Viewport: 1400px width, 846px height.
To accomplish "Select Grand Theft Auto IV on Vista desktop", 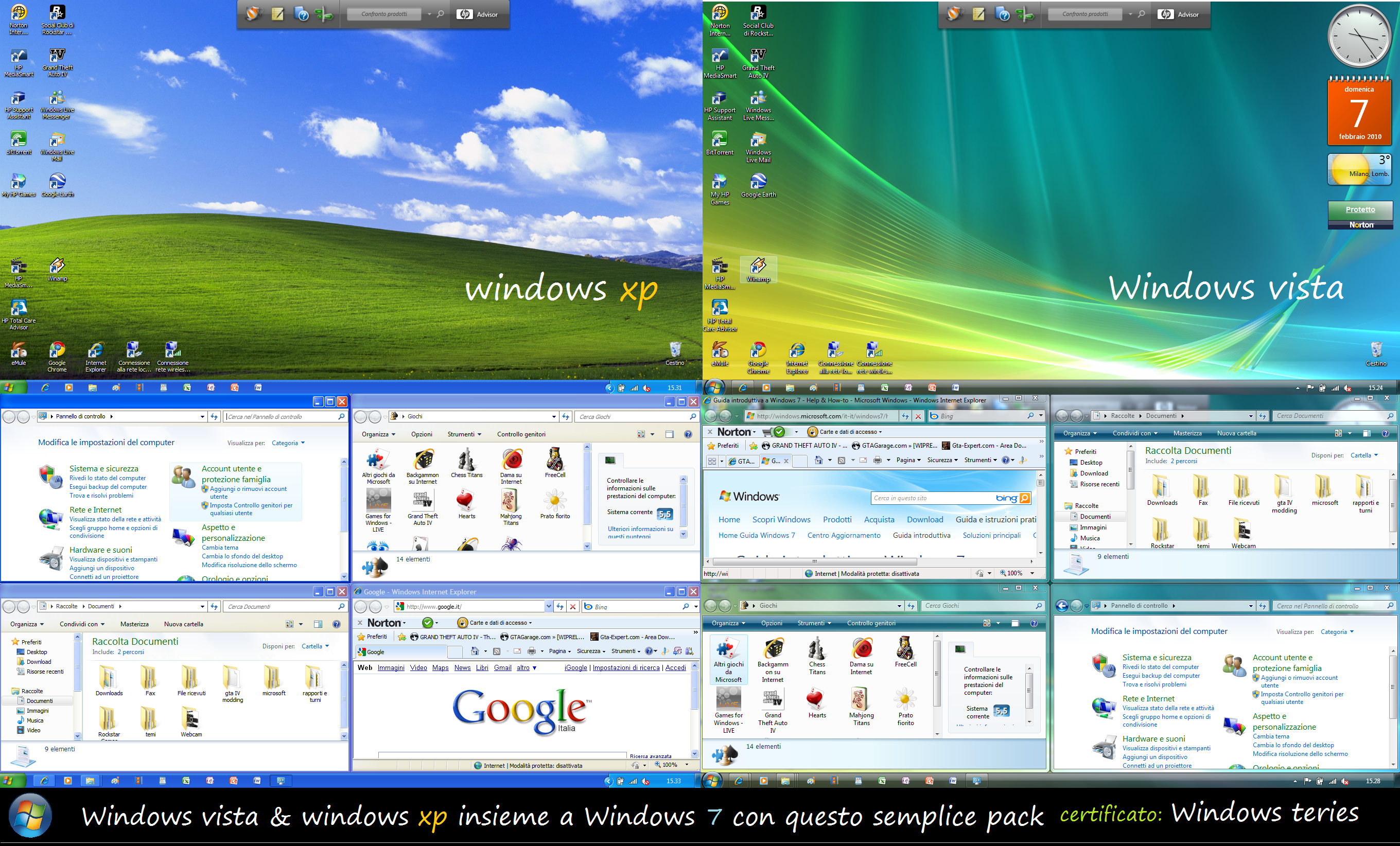I will click(x=758, y=63).
